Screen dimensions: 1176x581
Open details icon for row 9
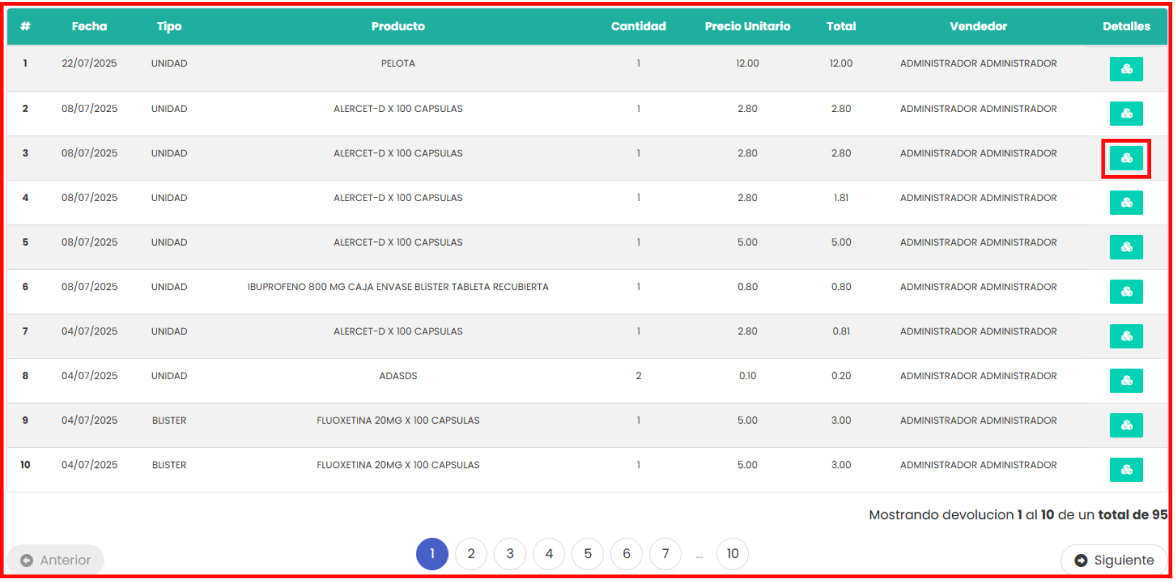pos(1126,425)
